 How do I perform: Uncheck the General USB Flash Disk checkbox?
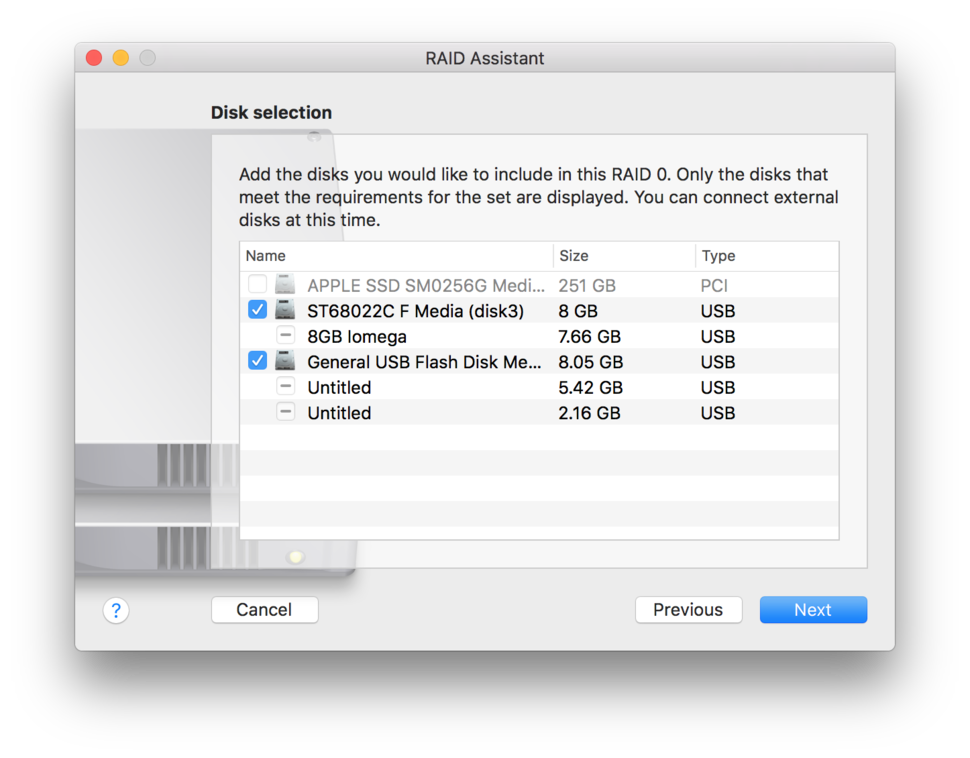pyautogui.click(x=257, y=360)
